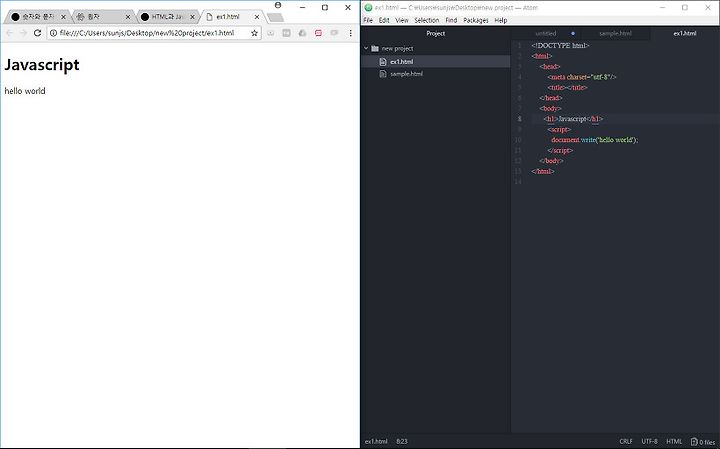Open the File menu in Atom
The width and height of the screenshot is (720, 449).
click(x=368, y=20)
